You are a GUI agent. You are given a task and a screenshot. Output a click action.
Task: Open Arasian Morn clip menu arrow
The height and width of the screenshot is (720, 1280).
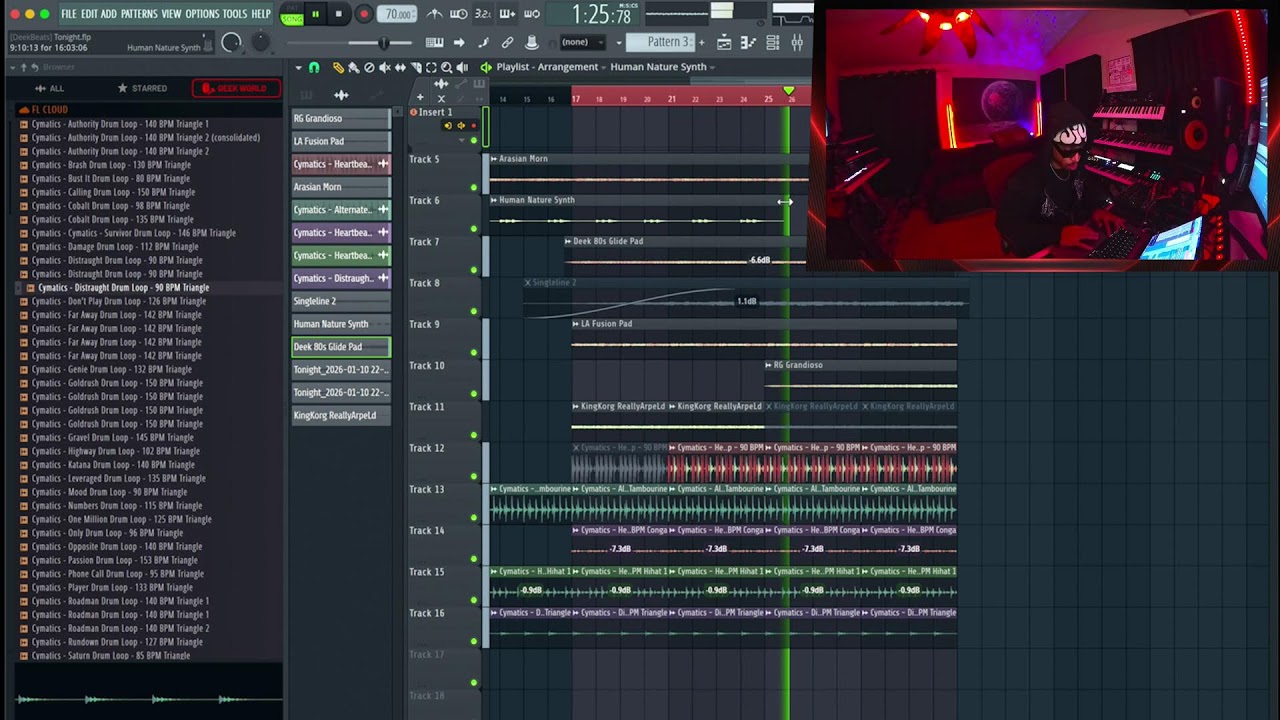pos(494,159)
